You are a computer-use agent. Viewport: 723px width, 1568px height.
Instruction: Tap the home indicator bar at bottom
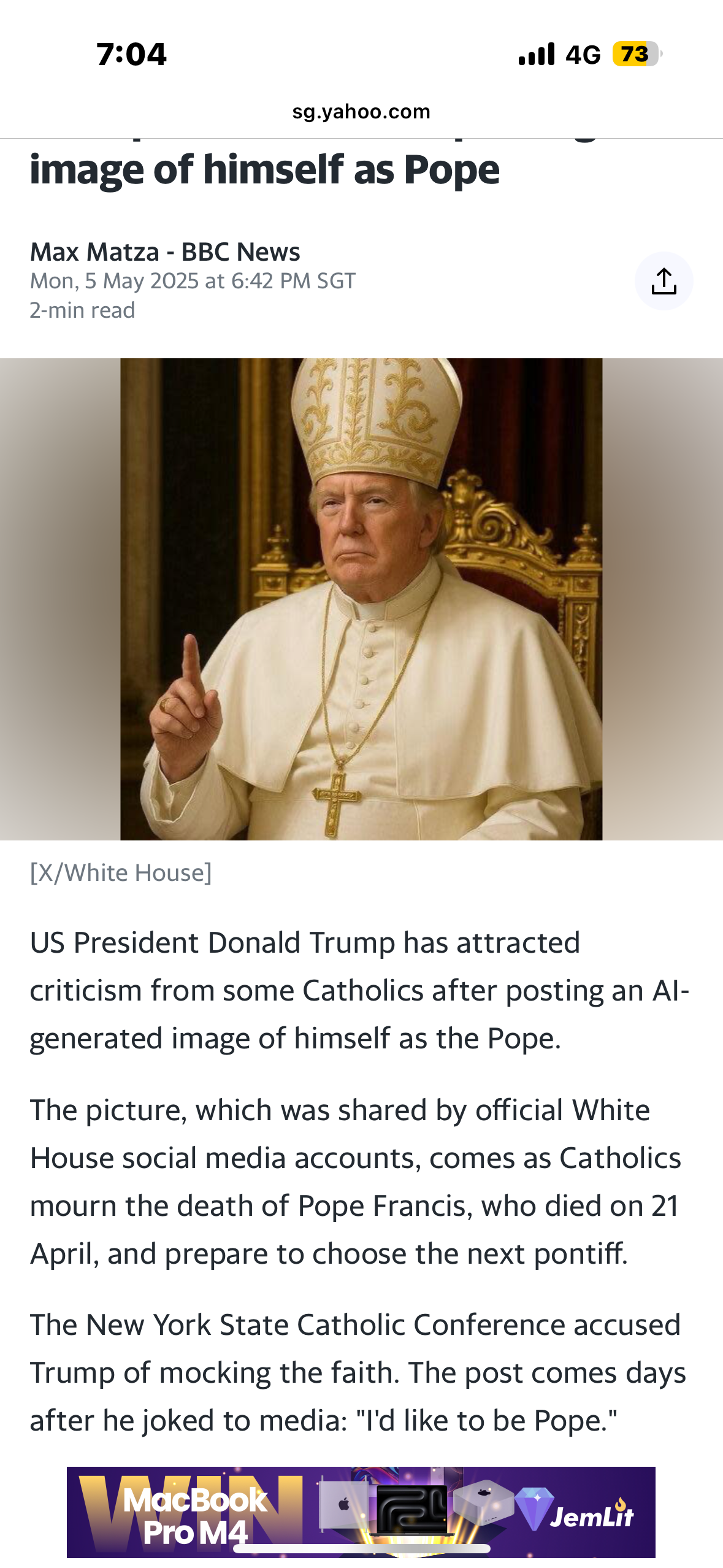tap(361, 1548)
